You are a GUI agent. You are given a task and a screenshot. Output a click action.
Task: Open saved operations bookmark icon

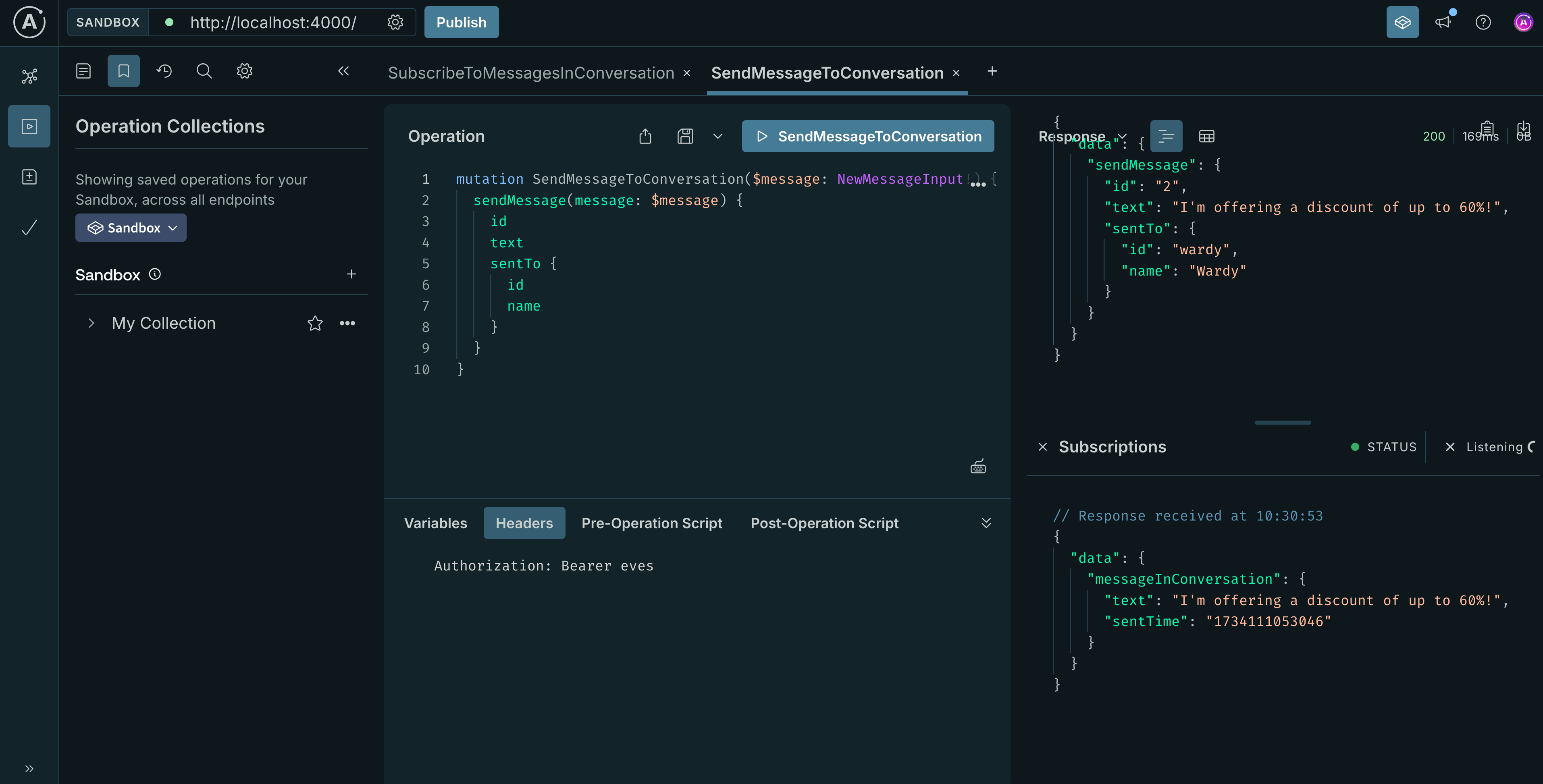click(x=123, y=71)
